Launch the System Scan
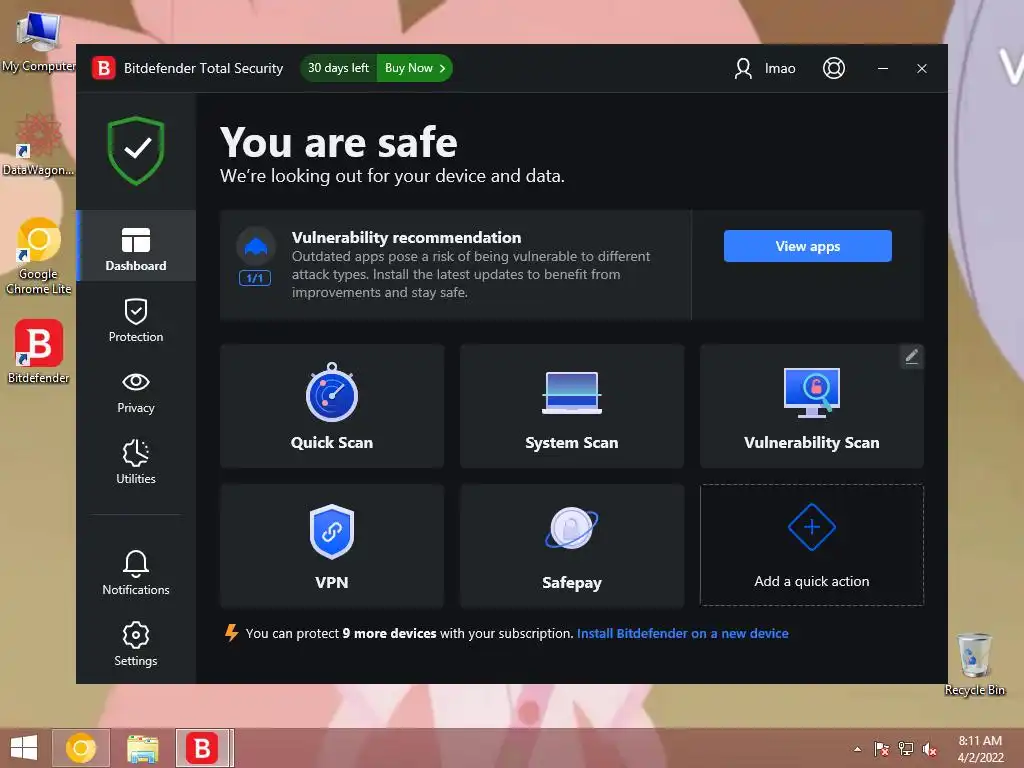Image resolution: width=1024 pixels, height=768 pixels. point(571,406)
